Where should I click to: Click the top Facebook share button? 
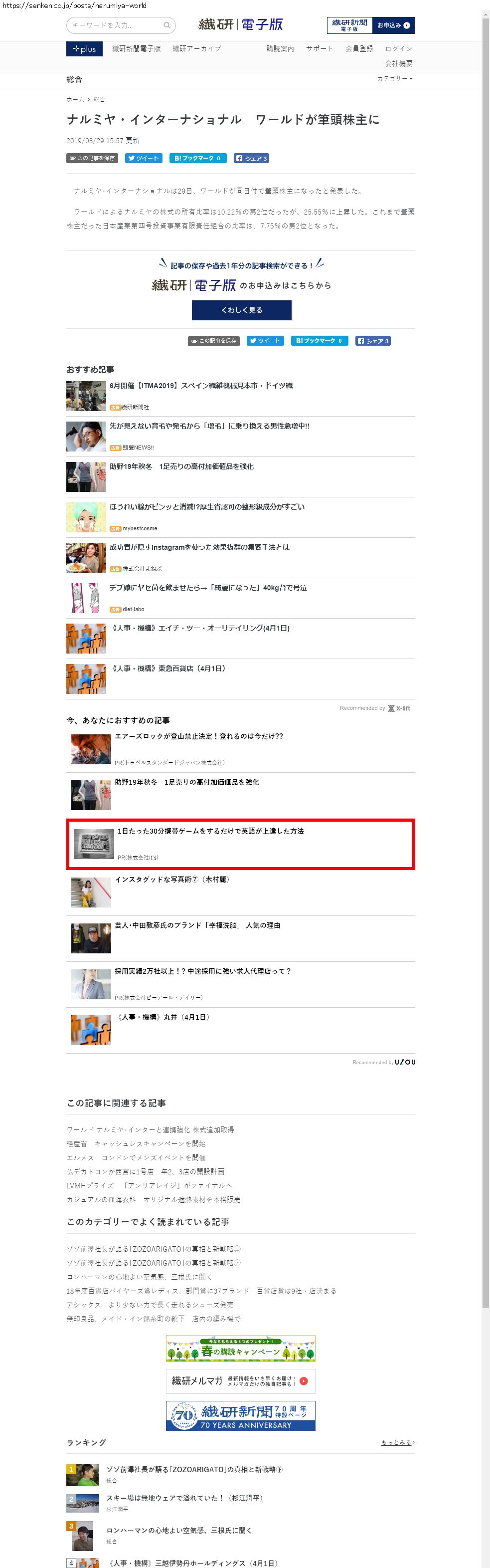(x=251, y=158)
